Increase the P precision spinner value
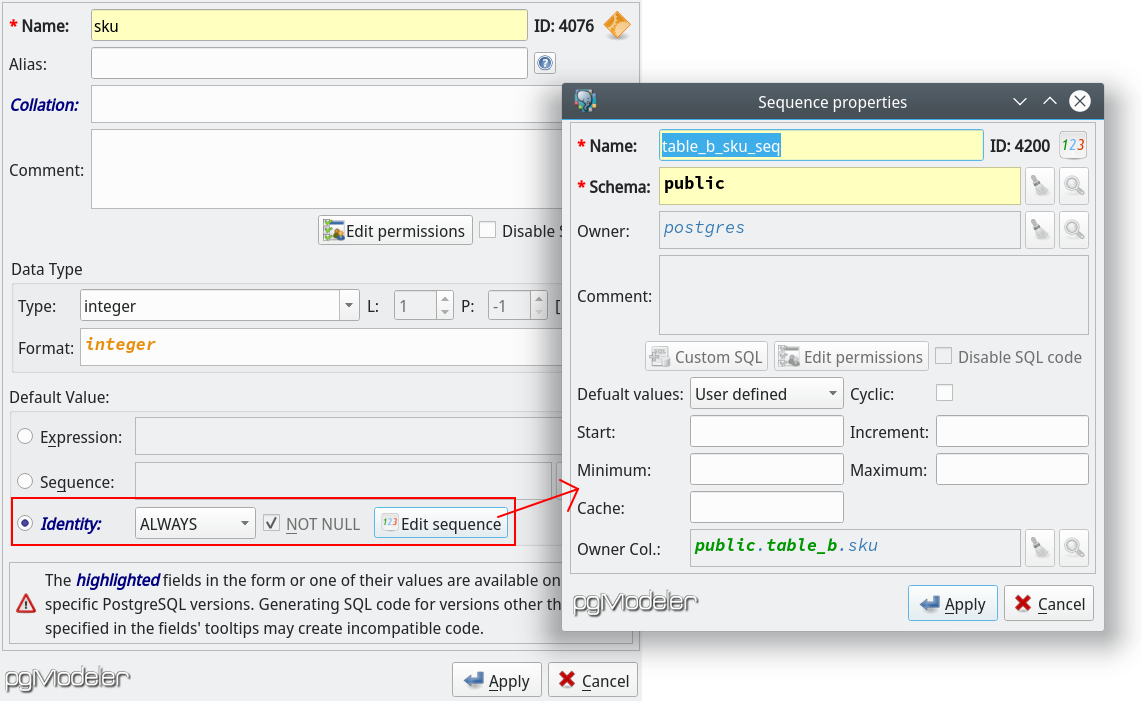Image resolution: width=1142 pixels, height=701 pixels. pos(538,299)
